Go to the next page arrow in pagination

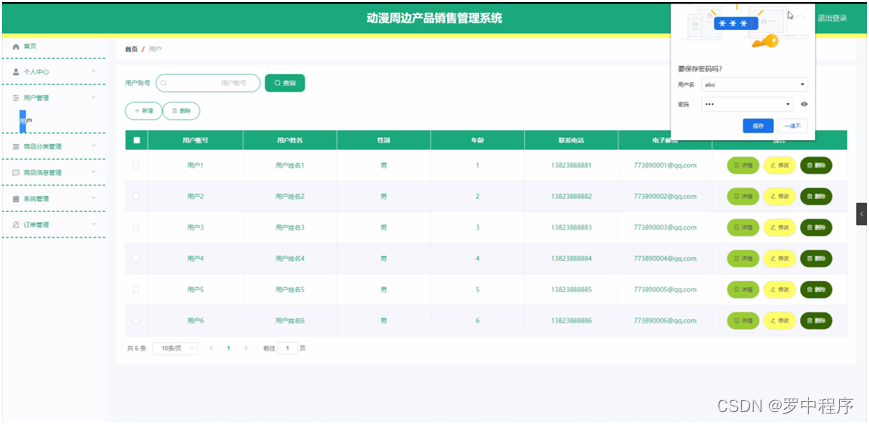(x=246, y=348)
